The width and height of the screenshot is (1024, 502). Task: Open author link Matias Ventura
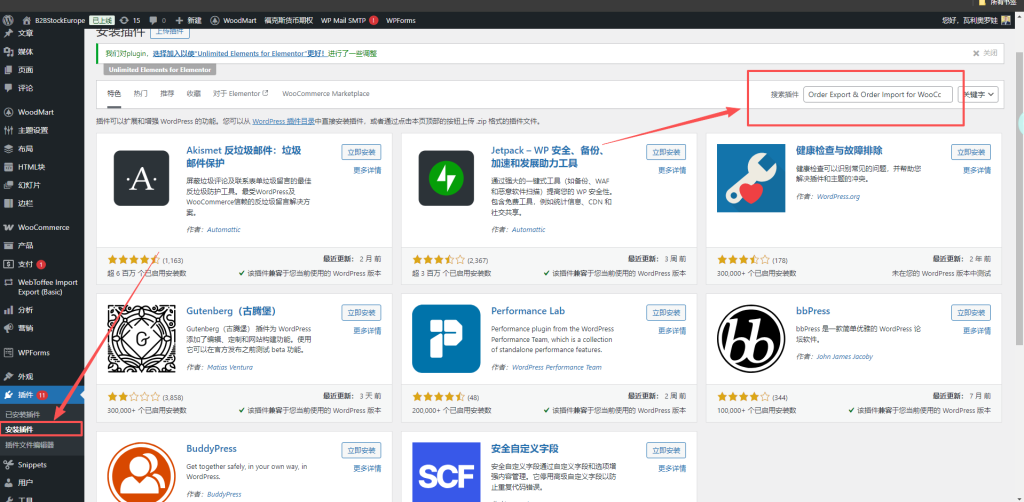click(x=230, y=368)
